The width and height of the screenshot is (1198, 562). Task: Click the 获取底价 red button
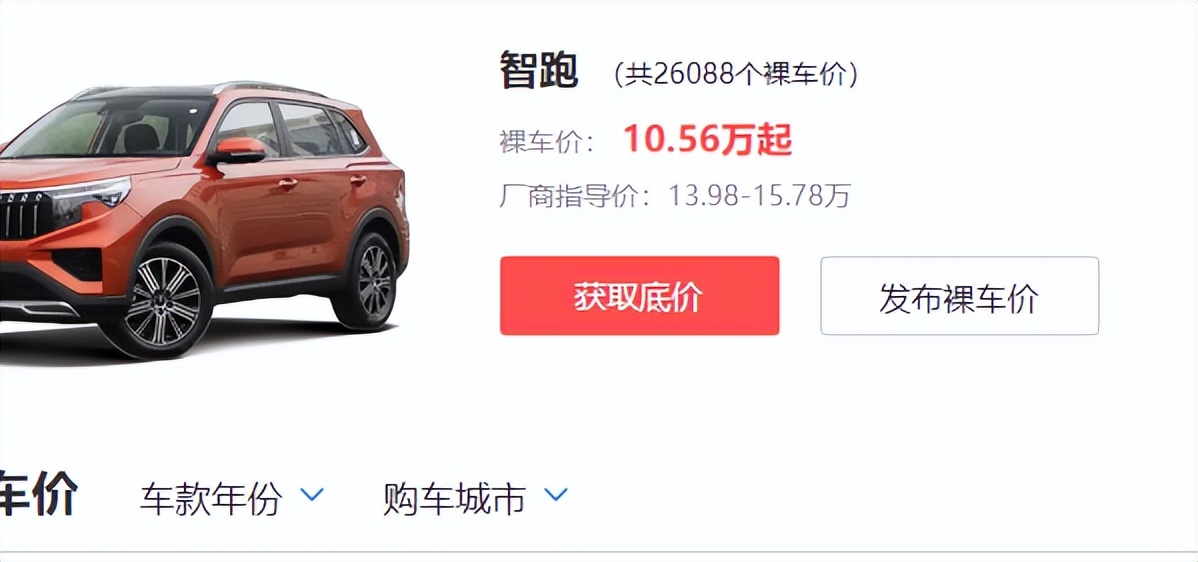pos(639,296)
